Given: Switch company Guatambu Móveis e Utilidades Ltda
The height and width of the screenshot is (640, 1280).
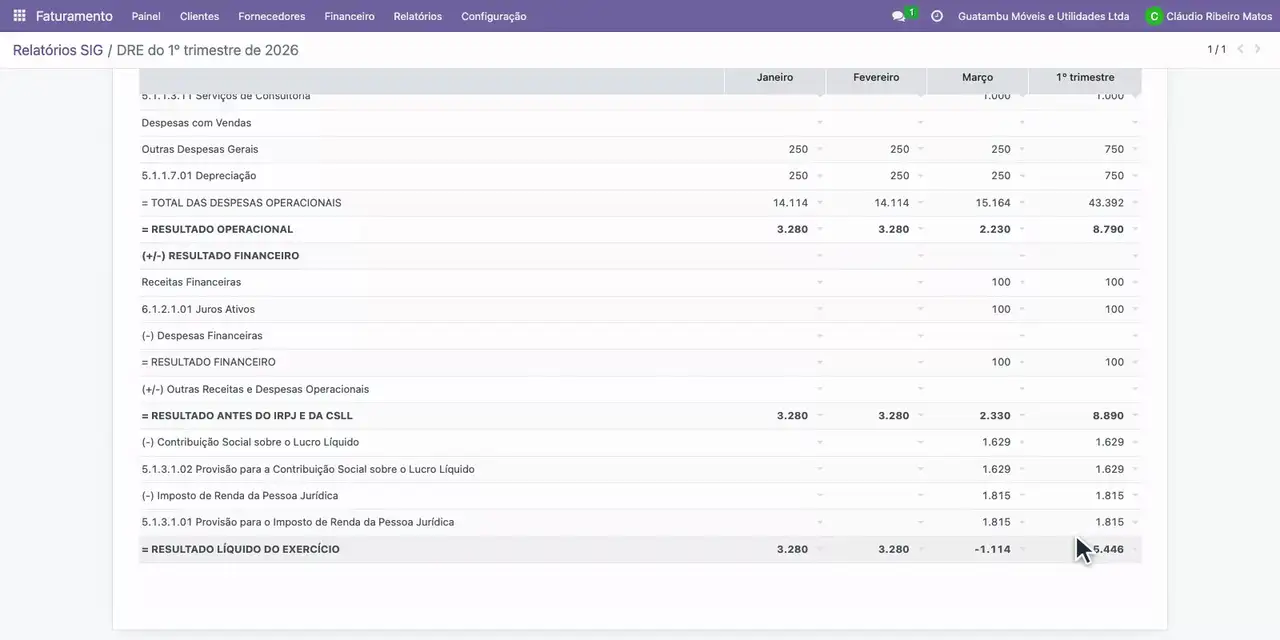Looking at the screenshot, I should pyautogui.click(x=1043, y=16).
